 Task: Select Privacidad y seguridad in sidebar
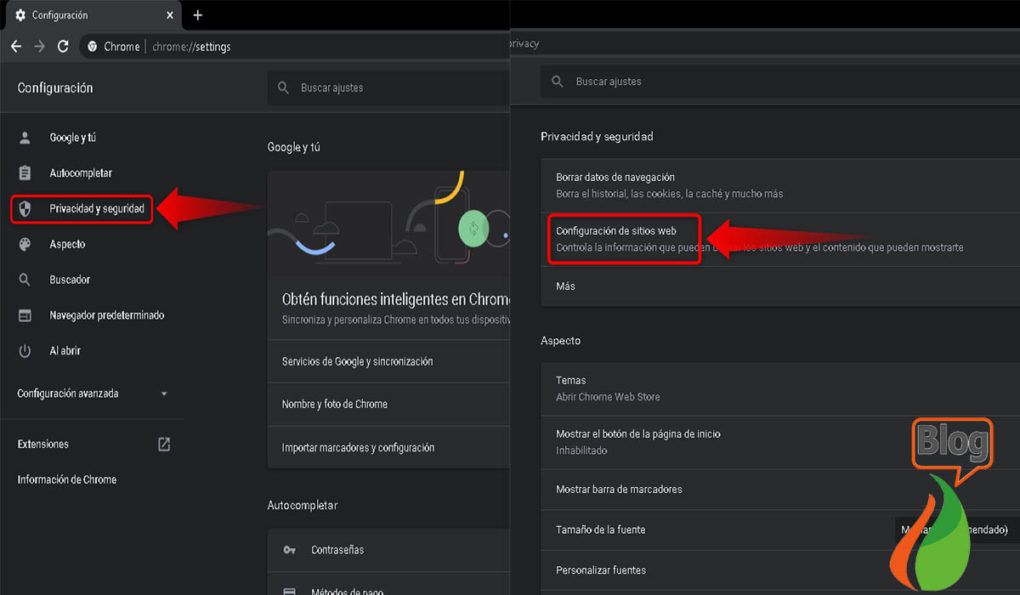point(96,209)
